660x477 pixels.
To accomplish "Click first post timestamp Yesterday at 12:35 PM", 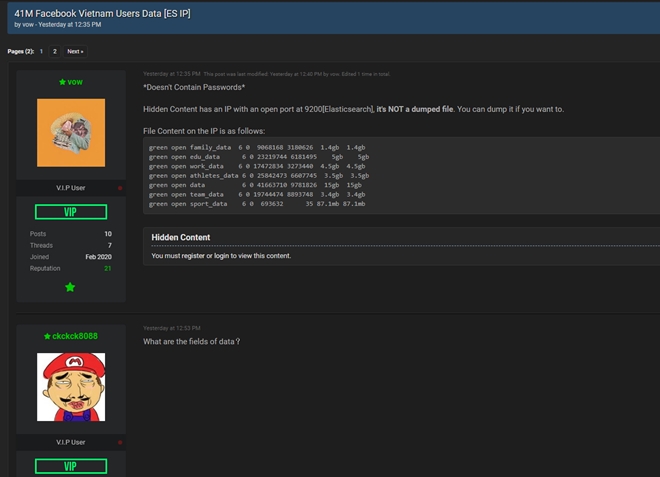I will 172,74.
